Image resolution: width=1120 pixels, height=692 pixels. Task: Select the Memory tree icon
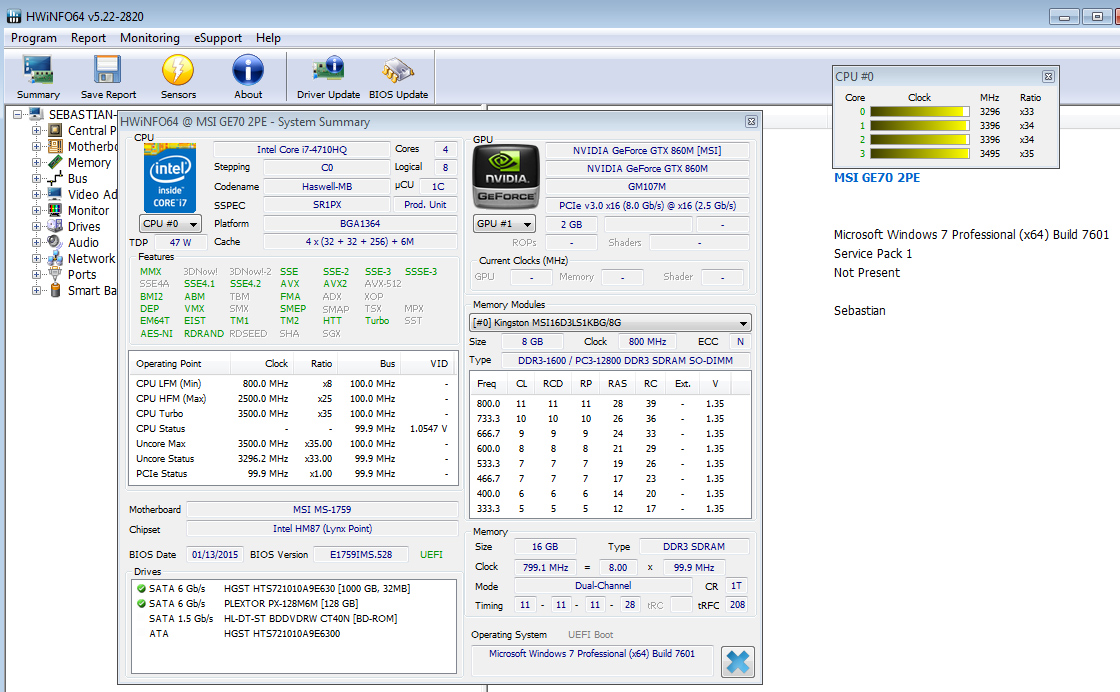(55, 162)
